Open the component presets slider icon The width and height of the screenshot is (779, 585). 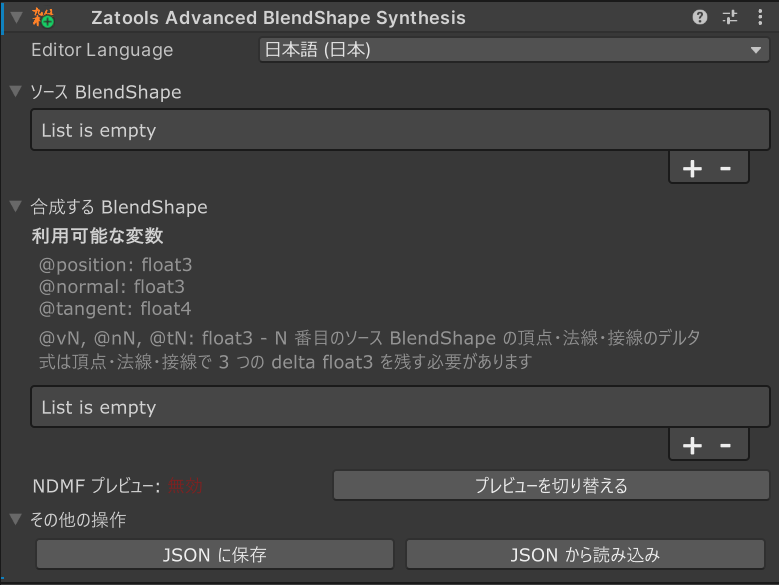point(730,17)
